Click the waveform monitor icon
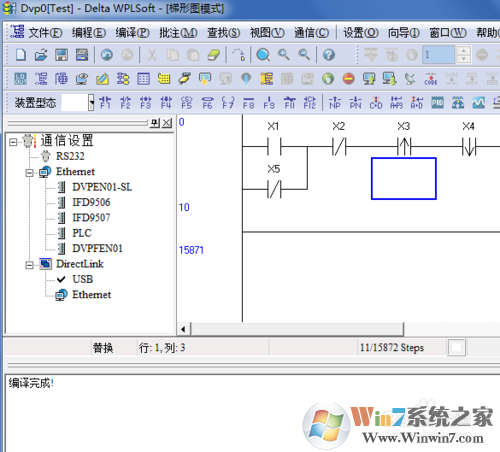 478,103
